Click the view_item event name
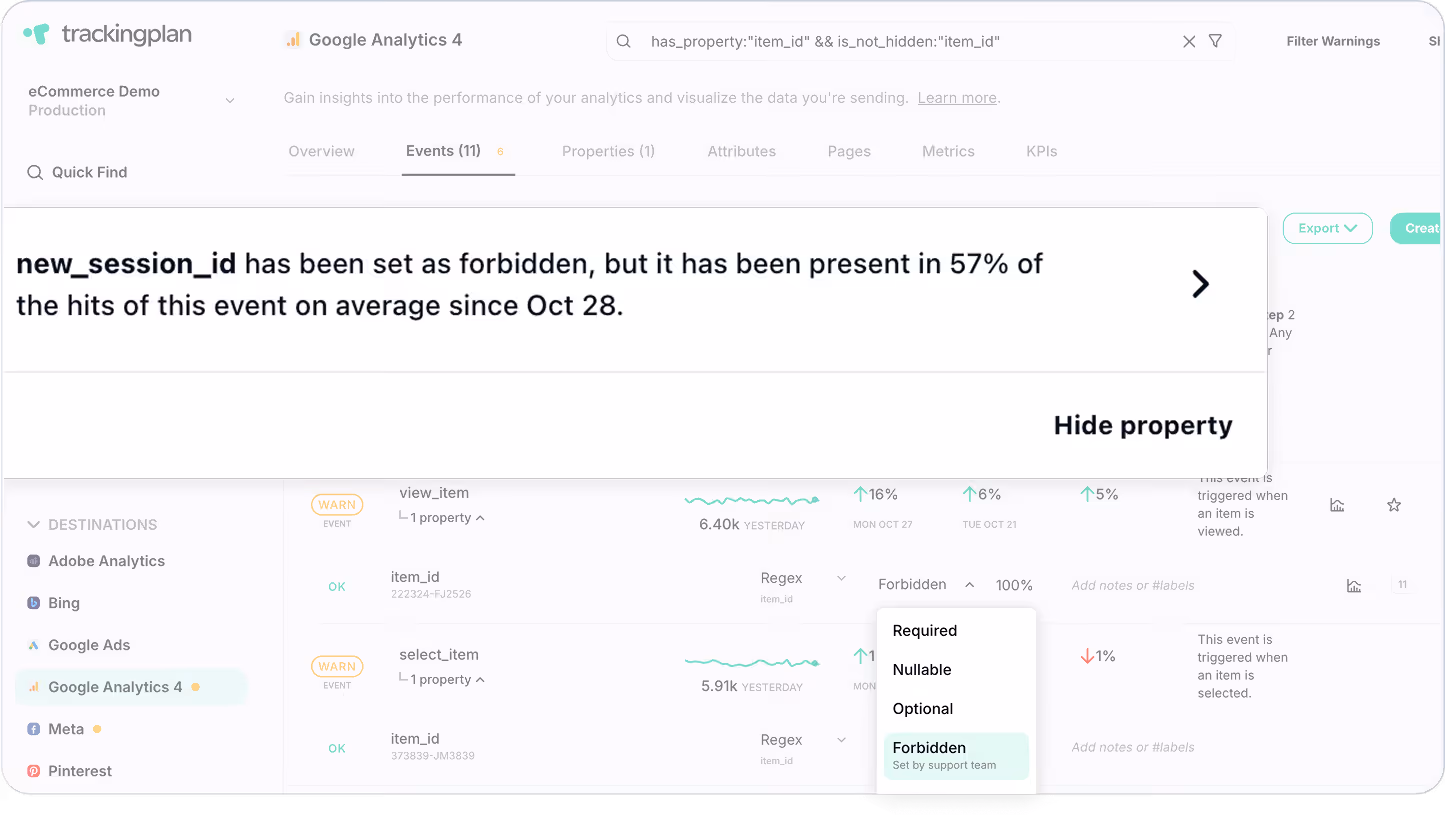1445x818 pixels. (434, 493)
